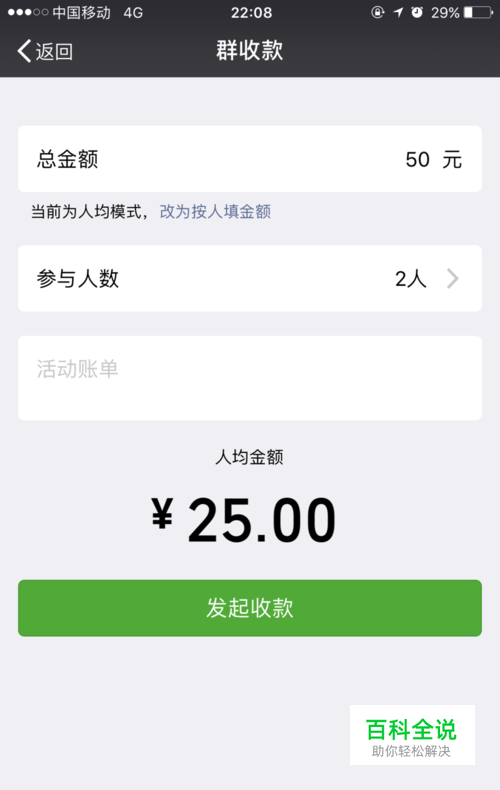Image resolution: width=500 pixels, height=790 pixels.
Task: Tap the alarm clock status icon
Action: point(417,12)
